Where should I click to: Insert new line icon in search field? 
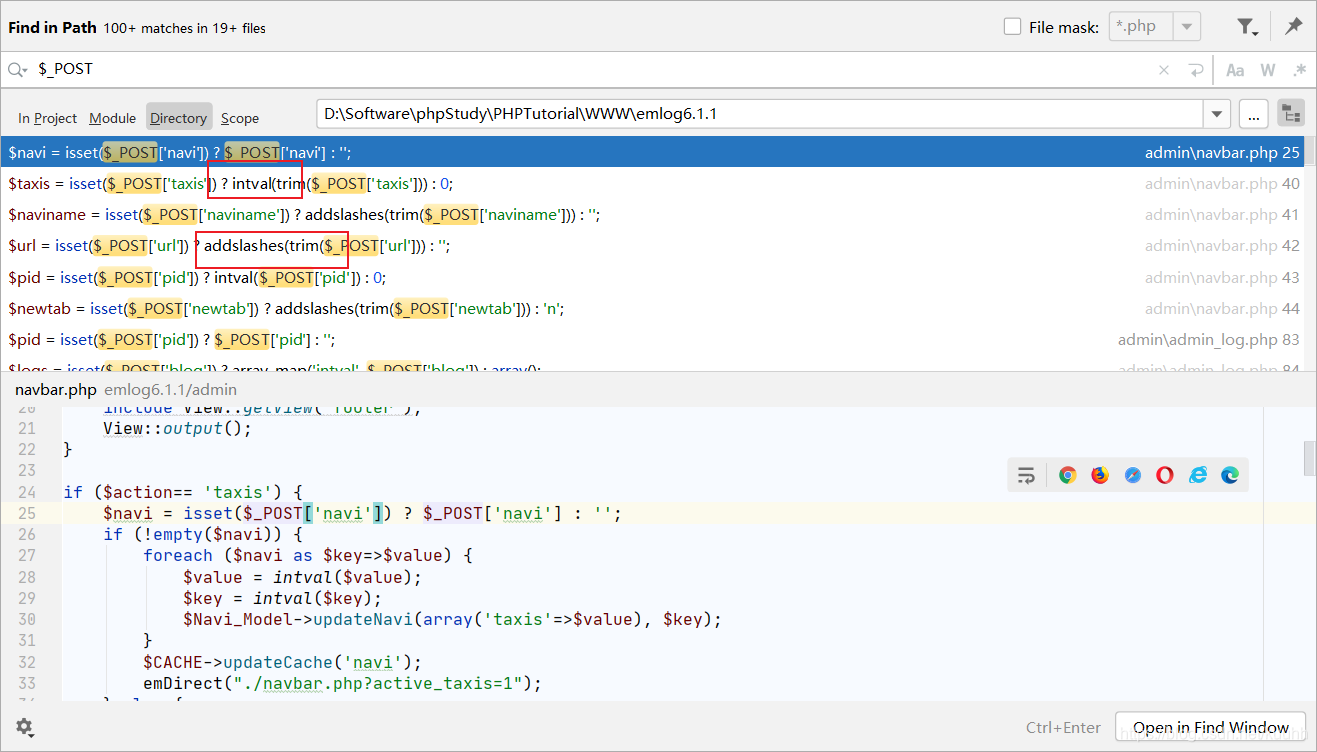tap(1195, 70)
